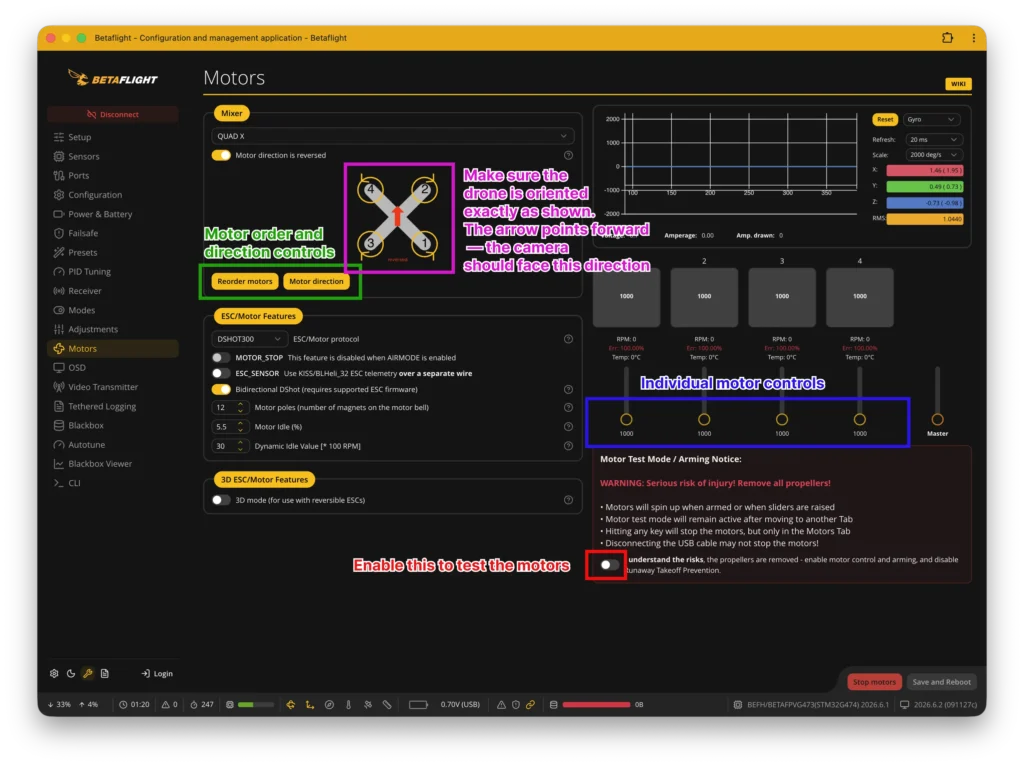Screen dimensions: 1024x766
Task: Click the Betaflight logo
Action: tap(112, 78)
